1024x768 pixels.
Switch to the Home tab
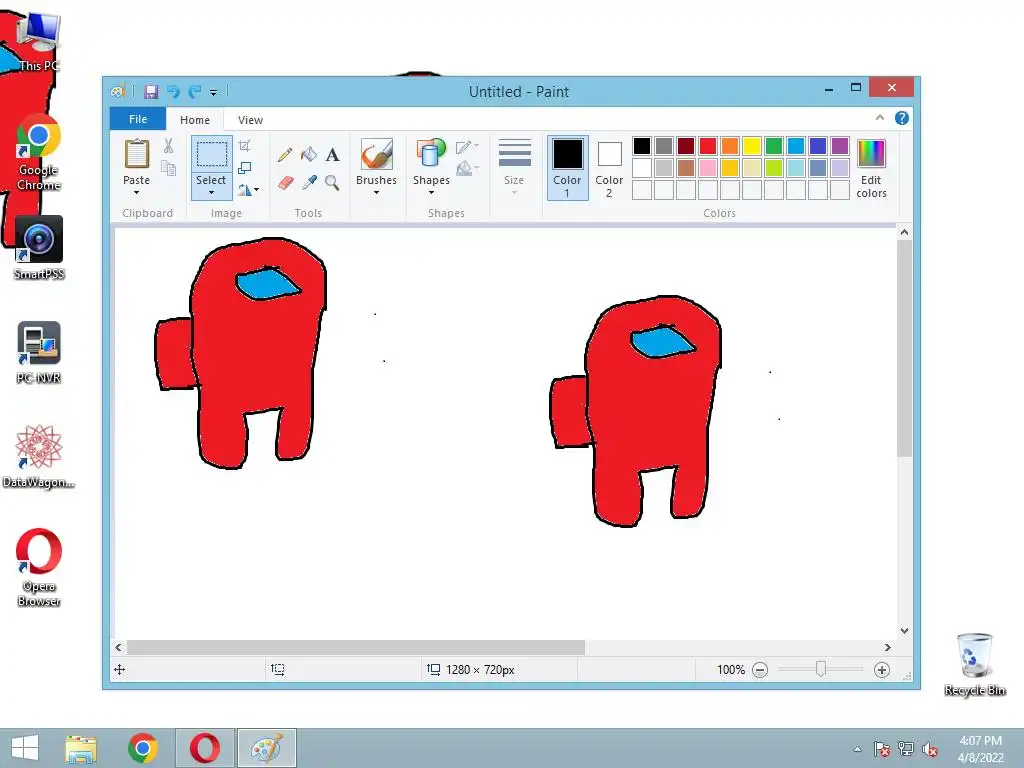(195, 120)
